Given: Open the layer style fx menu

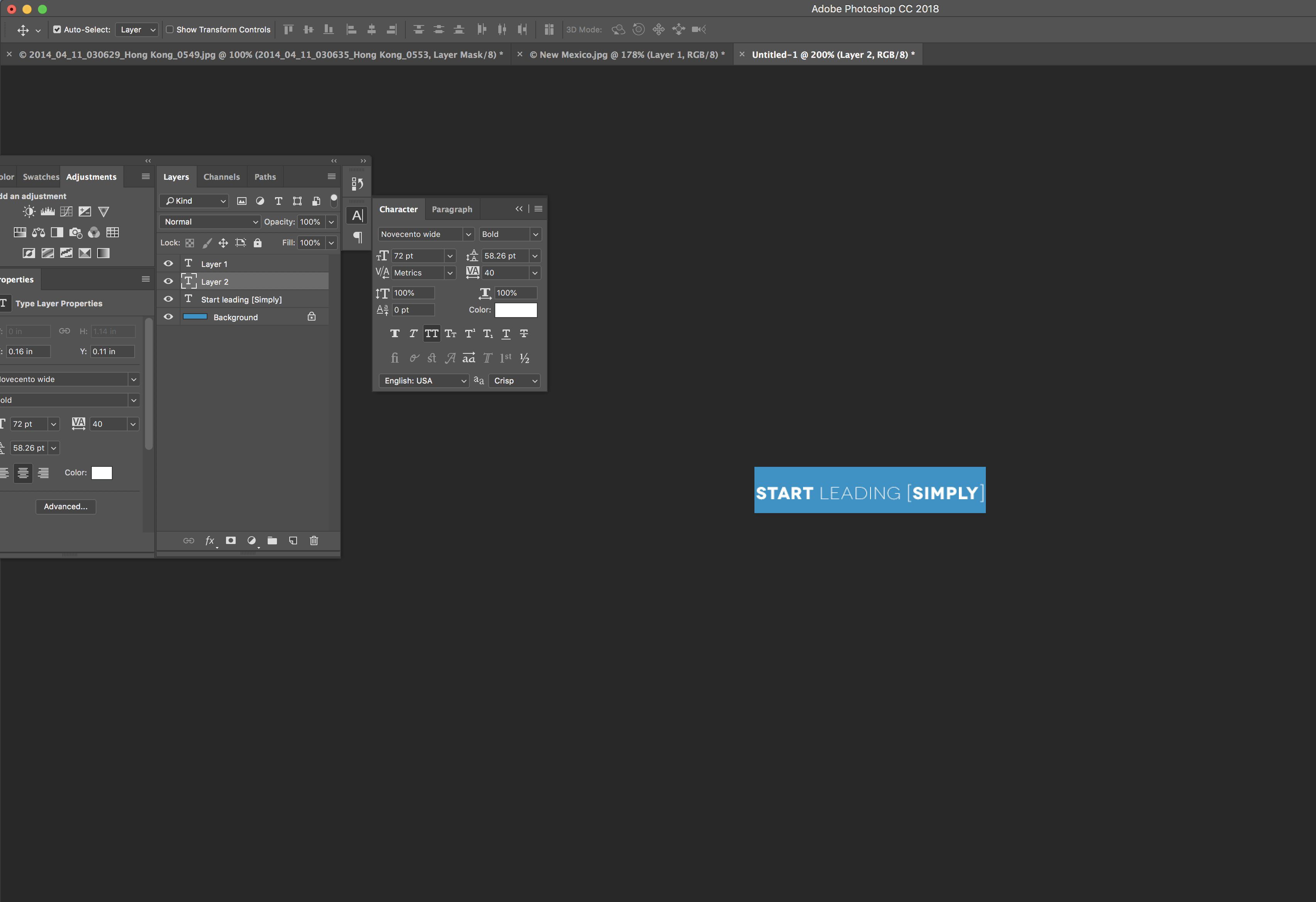Looking at the screenshot, I should [x=210, y=541].
